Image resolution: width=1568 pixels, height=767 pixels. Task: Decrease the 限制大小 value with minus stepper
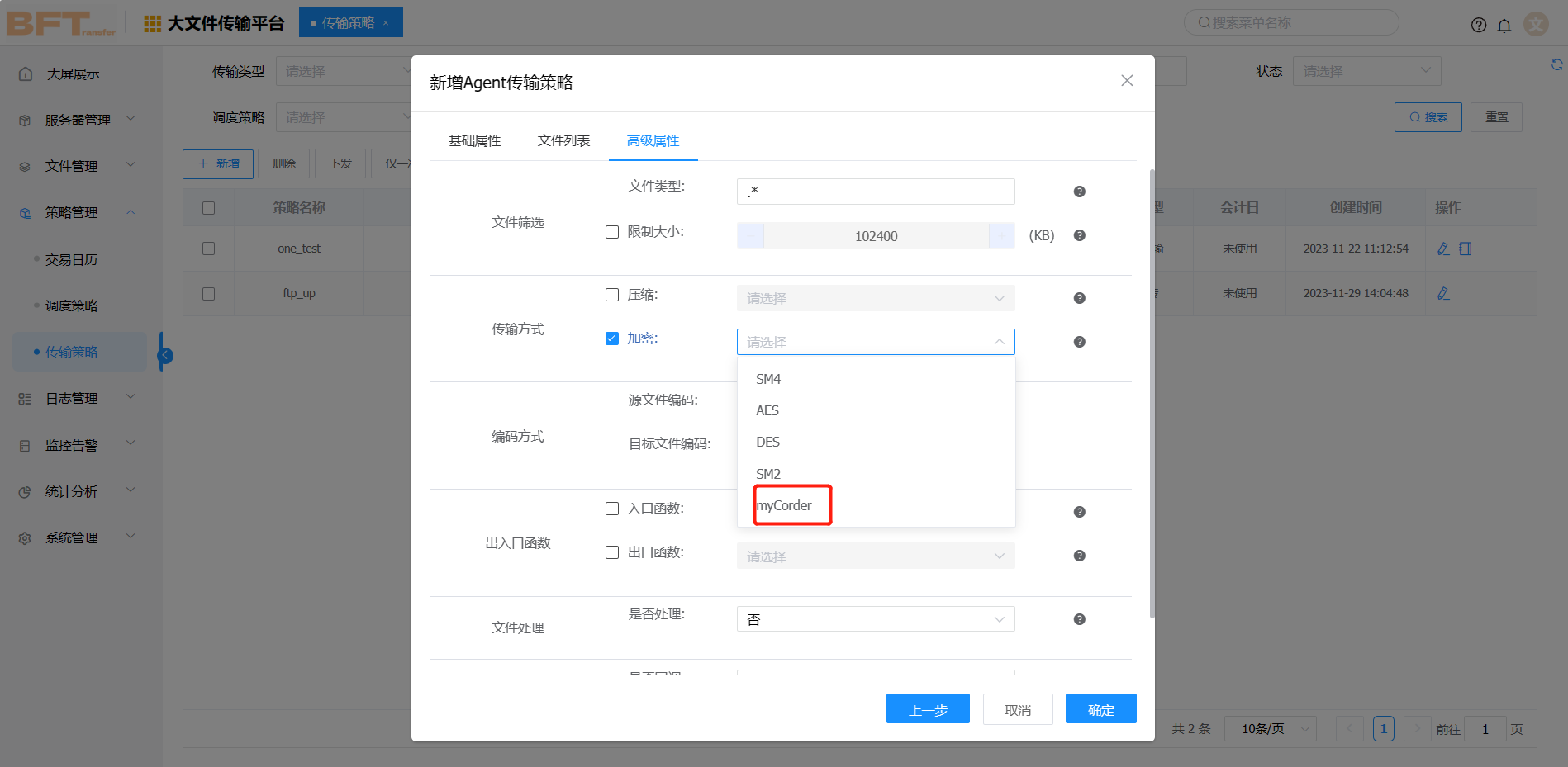coord(750,235)
